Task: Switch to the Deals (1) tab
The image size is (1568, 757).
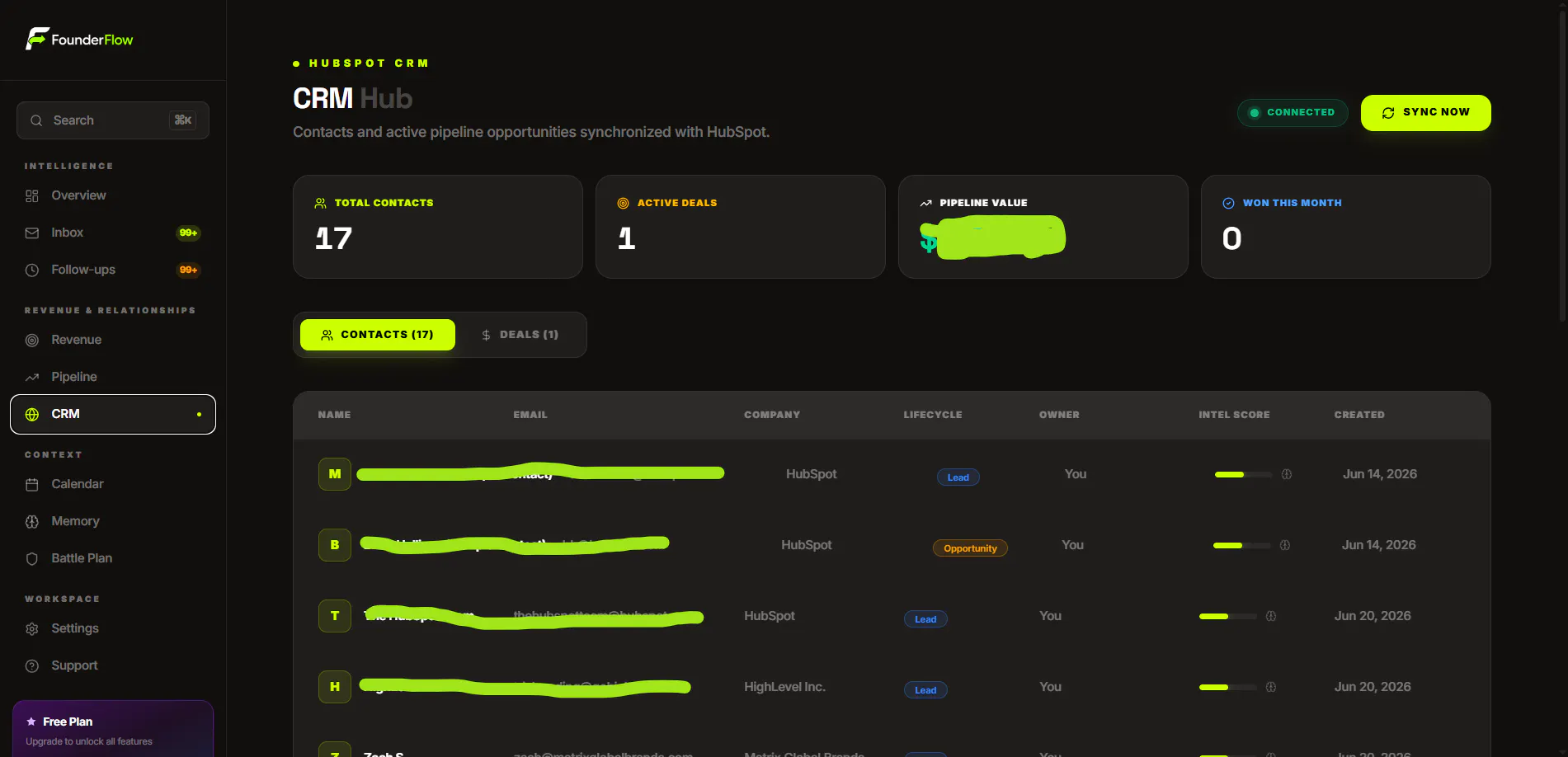Action: pos(520,335)
